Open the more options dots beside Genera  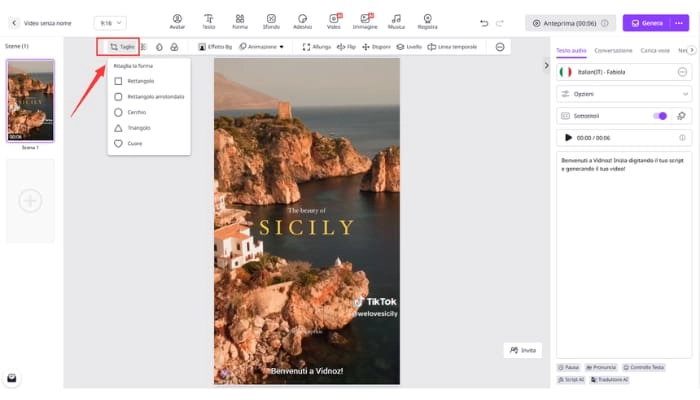[x=679, y=23]
